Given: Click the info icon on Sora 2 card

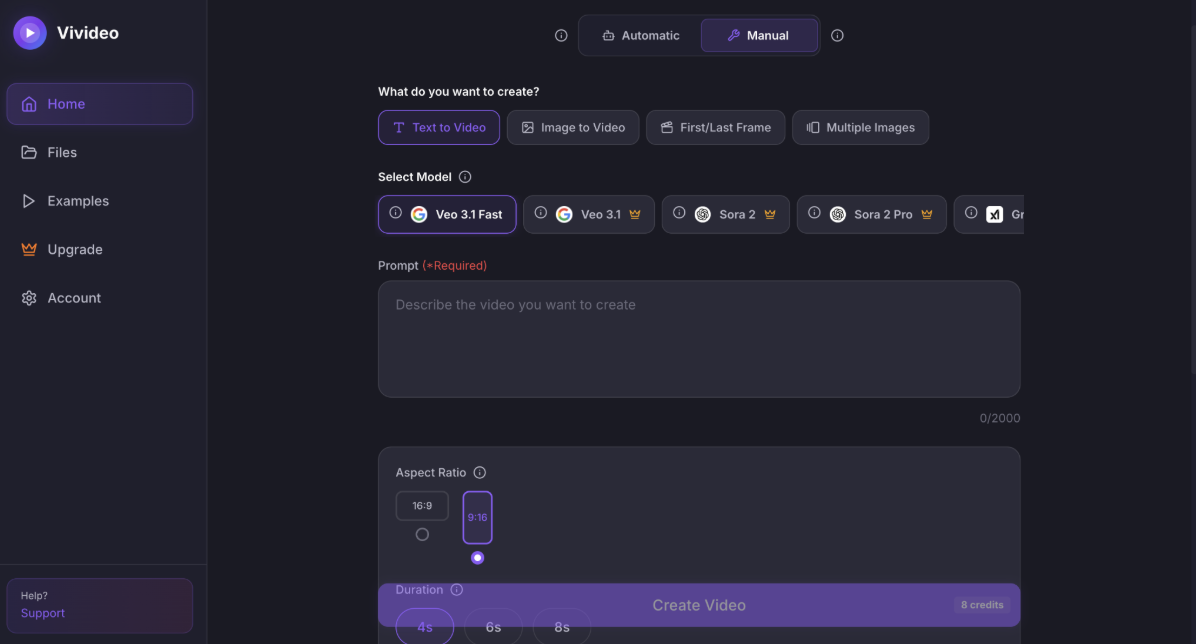Looking at the screenshot, I should (679, 213).
